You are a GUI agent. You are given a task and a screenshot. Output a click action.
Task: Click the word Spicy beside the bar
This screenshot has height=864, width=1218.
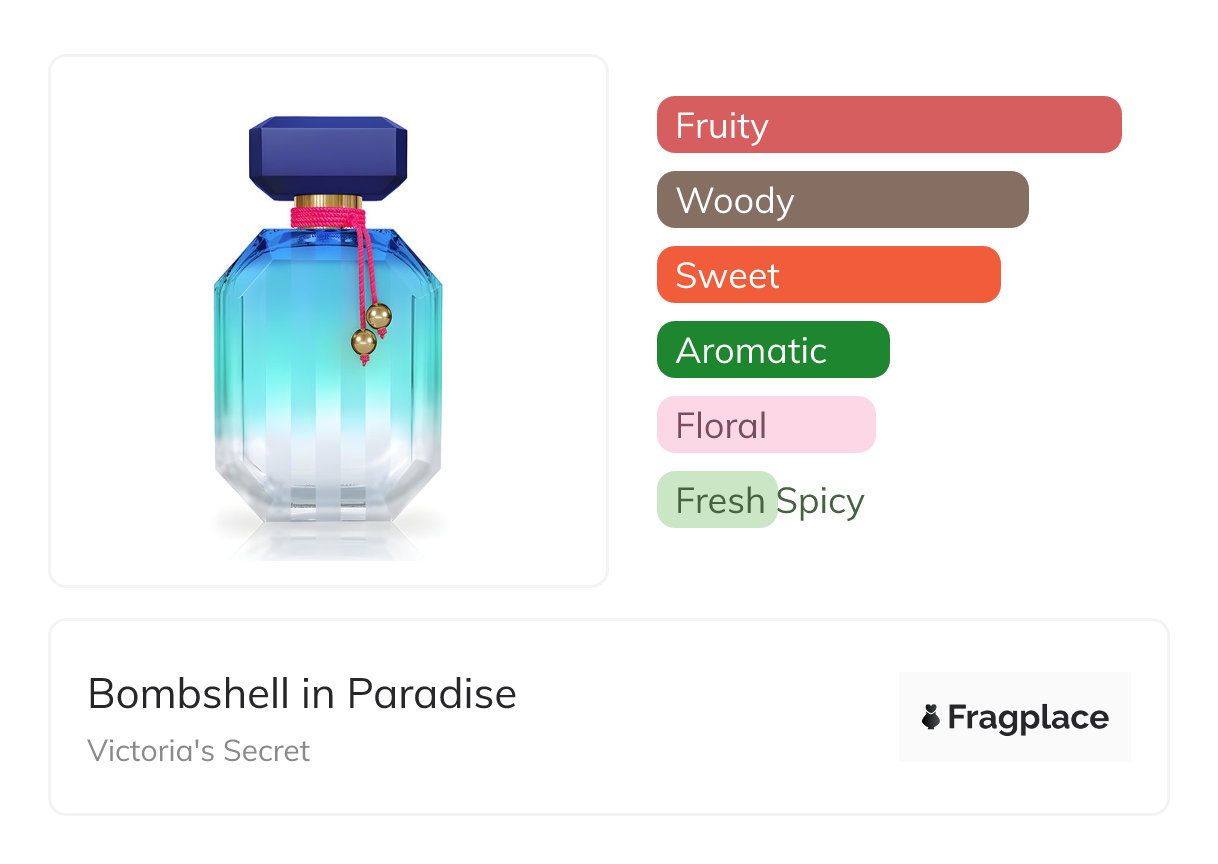[821, 500]
